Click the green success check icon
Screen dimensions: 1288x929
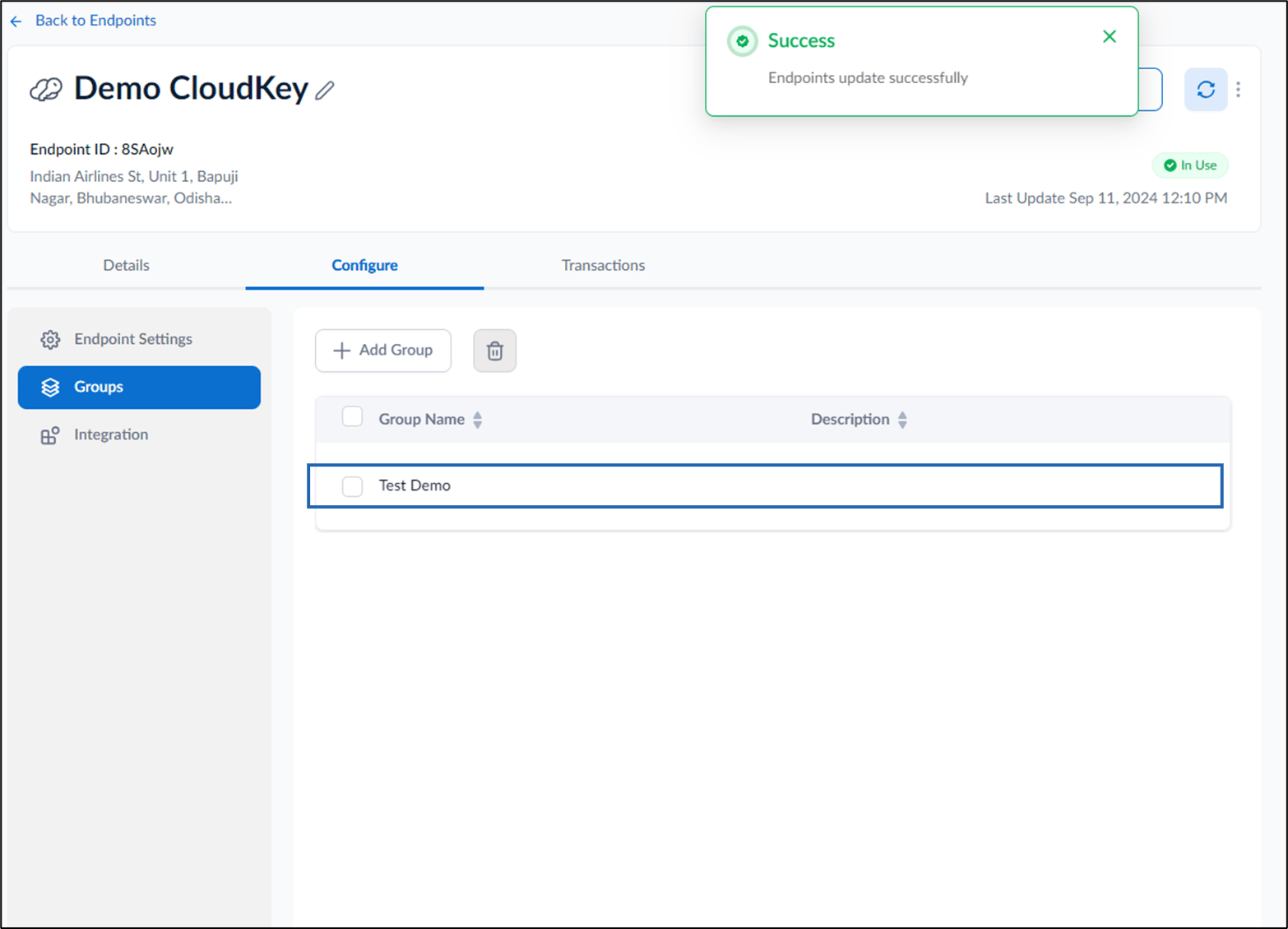[742, 41]
